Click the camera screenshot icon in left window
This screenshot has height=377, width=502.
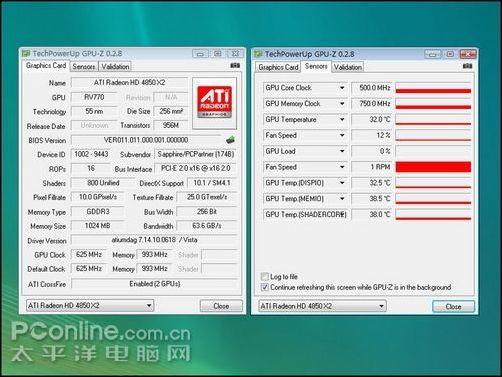235,66
